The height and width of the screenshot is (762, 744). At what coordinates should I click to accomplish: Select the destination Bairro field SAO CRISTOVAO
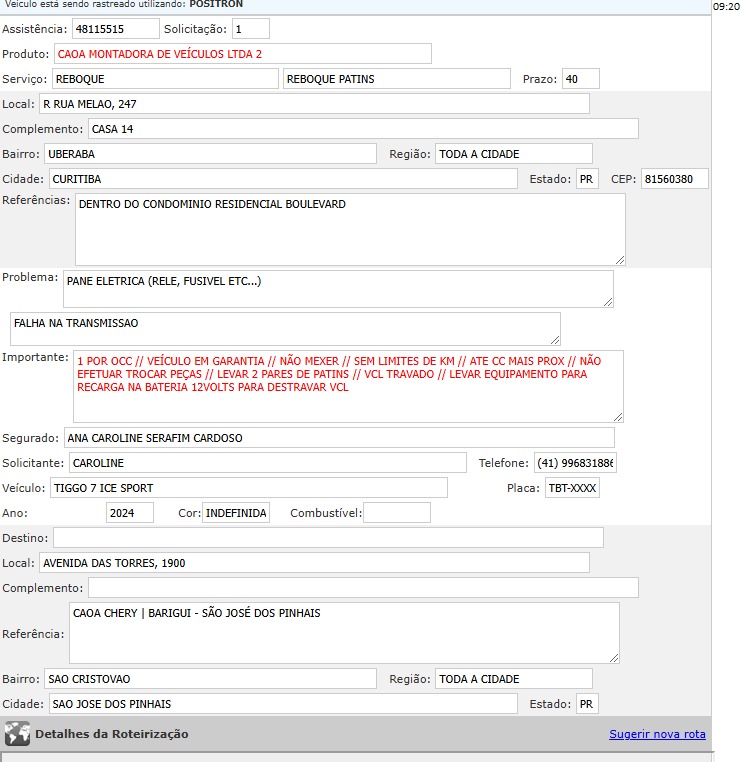point(210,679)
